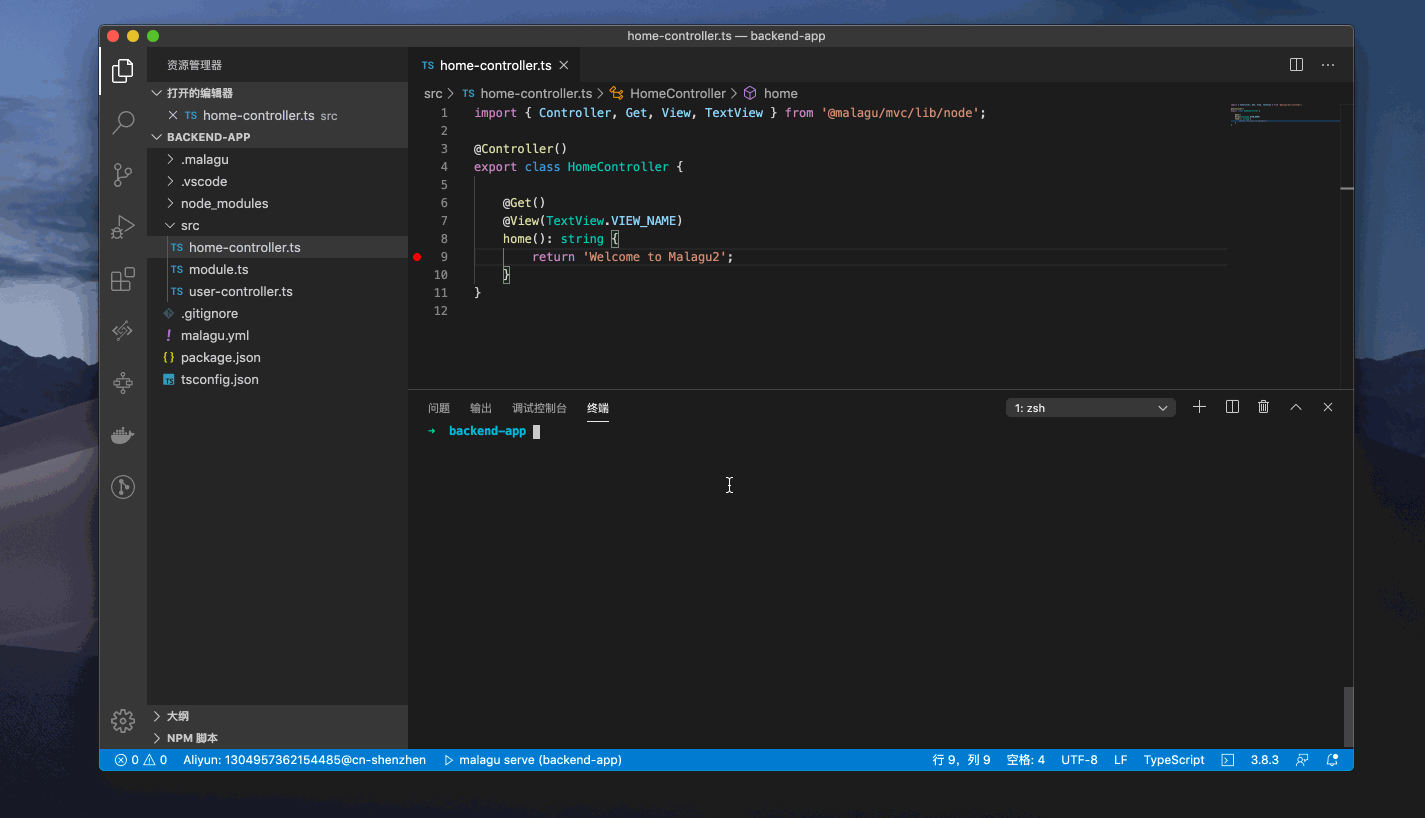Open the .gitignore file
1425x818 pixels.
277,313
